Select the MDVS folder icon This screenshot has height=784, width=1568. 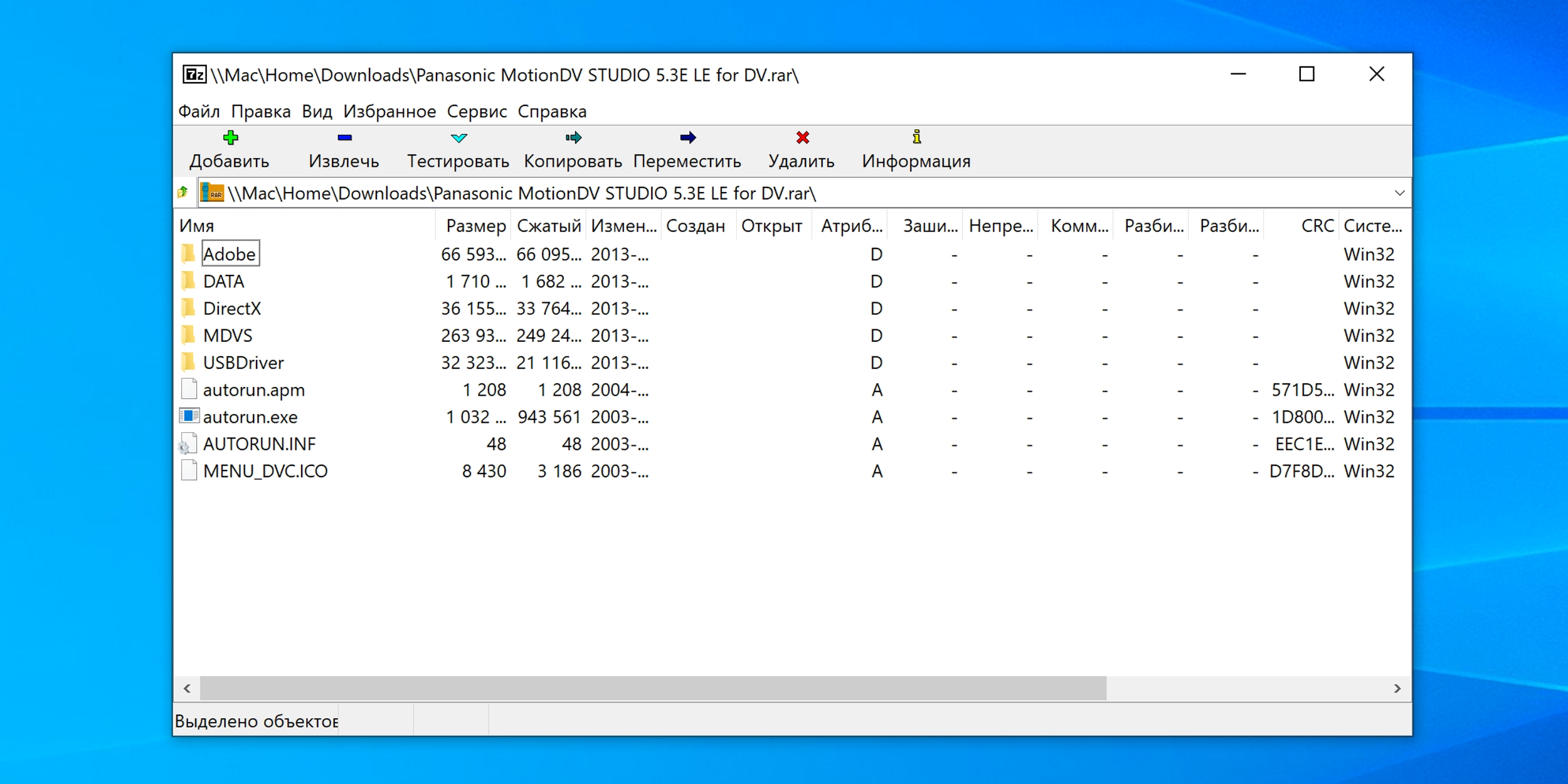(x=188, y=335)
